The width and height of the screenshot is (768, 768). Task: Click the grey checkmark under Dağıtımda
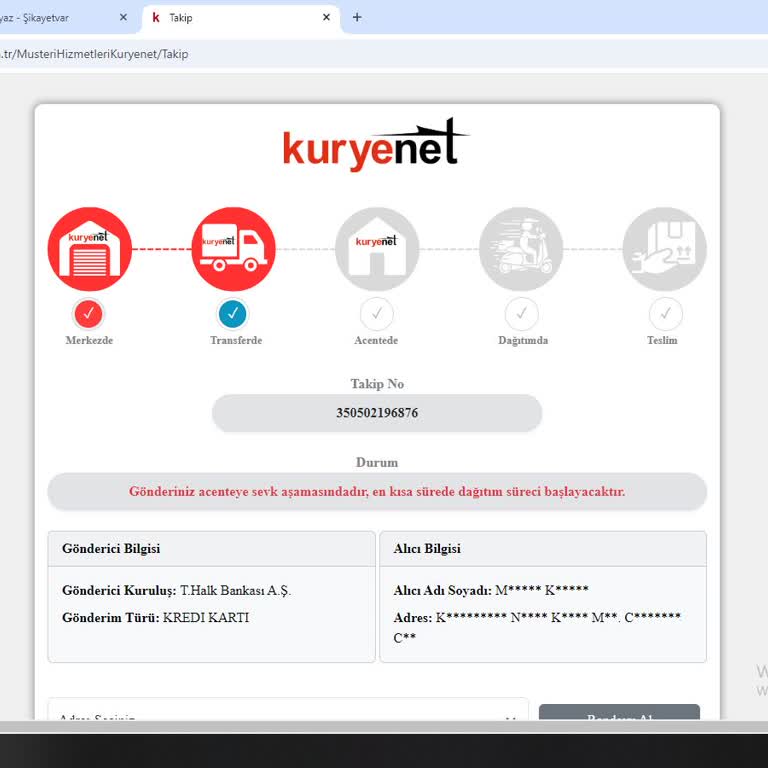(x=522, y=313)
